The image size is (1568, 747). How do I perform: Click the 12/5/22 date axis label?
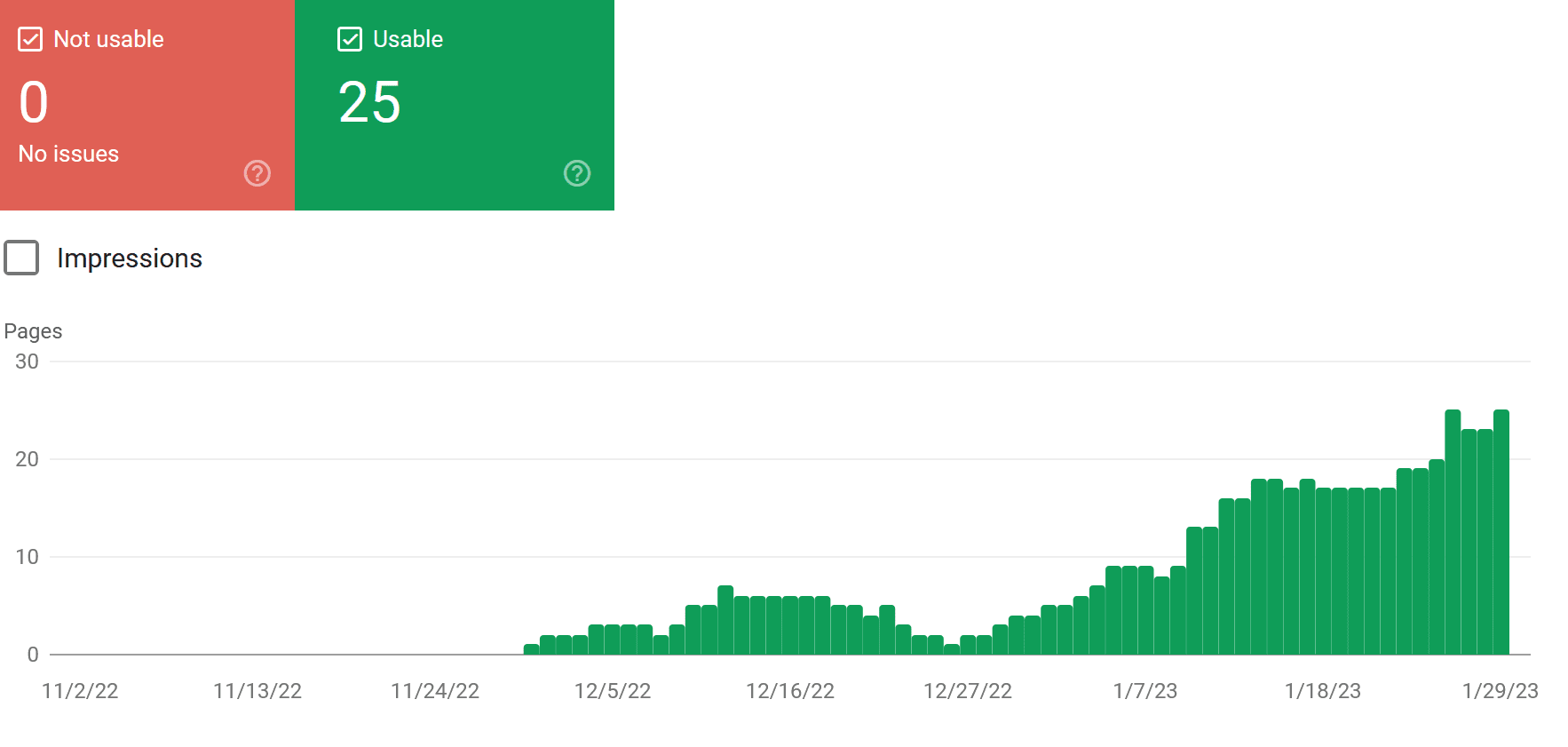point(613,691)
